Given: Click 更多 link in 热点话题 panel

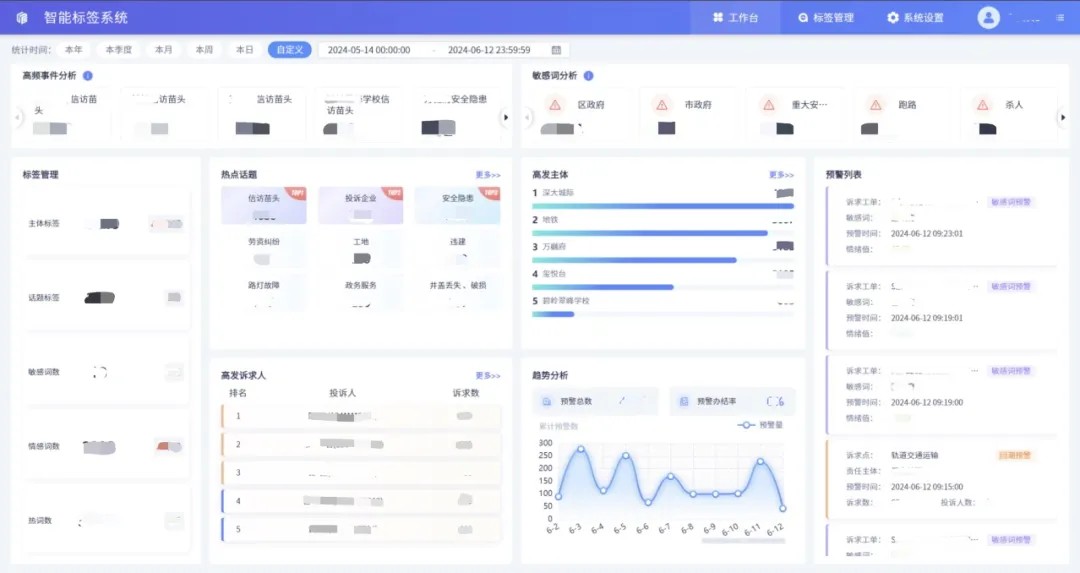Looking at the screenshot, I should pyautogui.click(x=487, y=175).
